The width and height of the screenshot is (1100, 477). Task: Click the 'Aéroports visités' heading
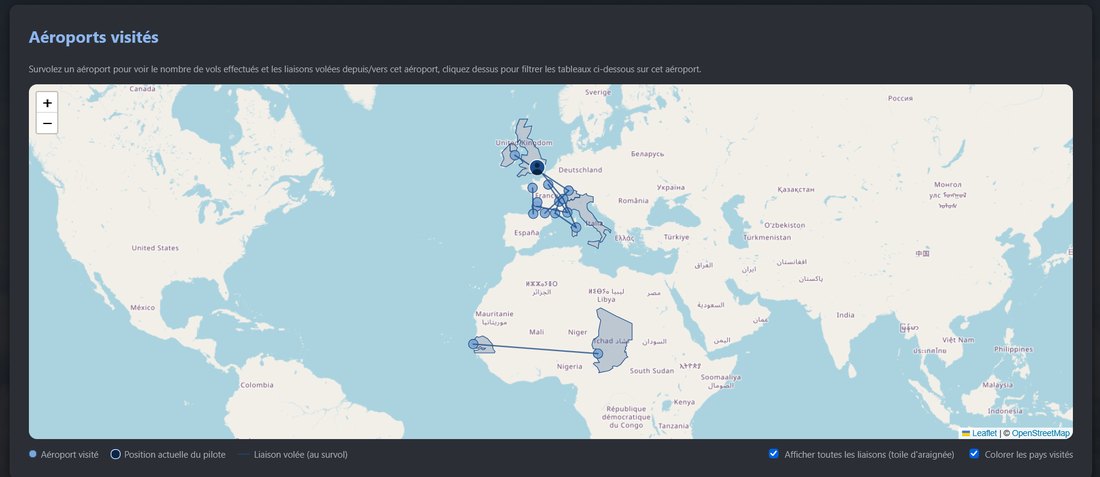tap(93, 37)
